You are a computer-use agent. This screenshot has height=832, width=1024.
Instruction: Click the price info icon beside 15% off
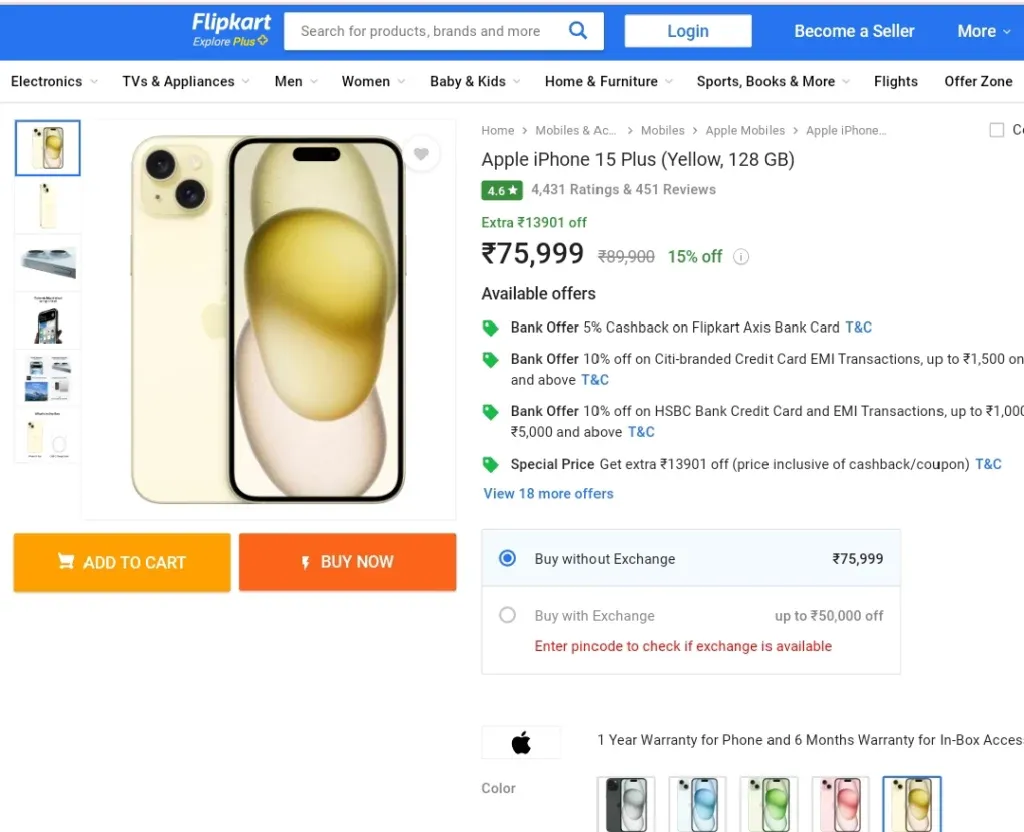coord(741,257)
